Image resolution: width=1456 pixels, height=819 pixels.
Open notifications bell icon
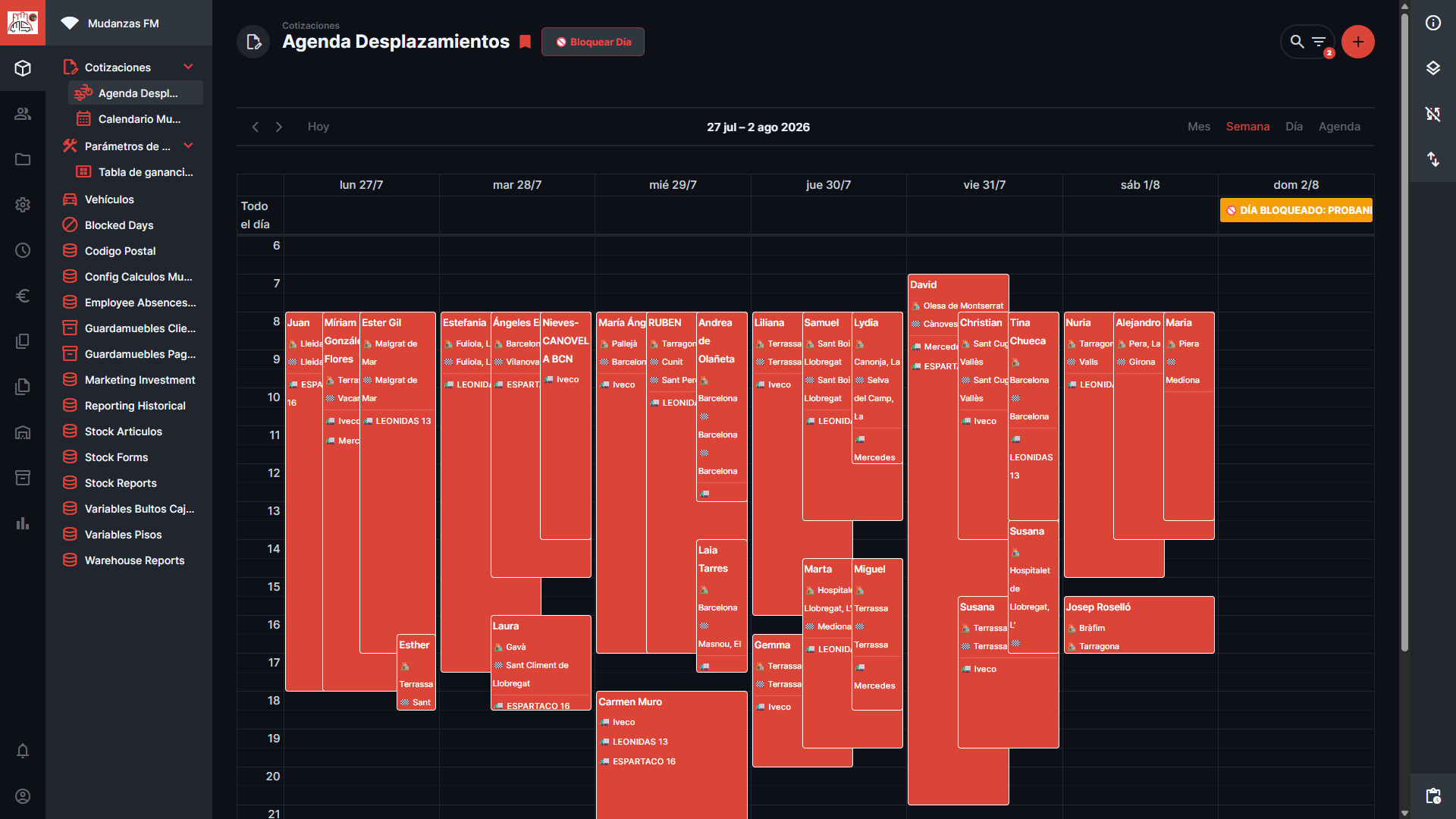point(23,751)
